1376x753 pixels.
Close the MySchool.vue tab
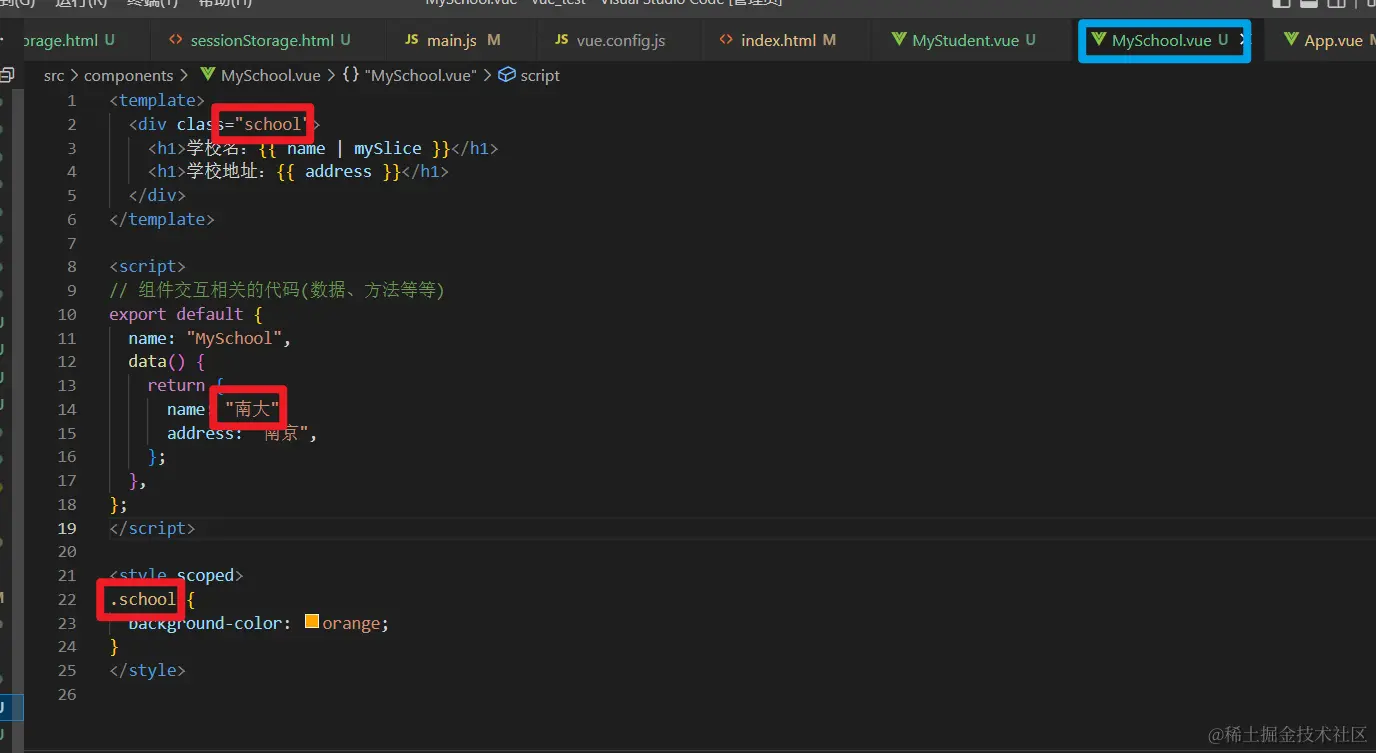tap(1243, 40)
